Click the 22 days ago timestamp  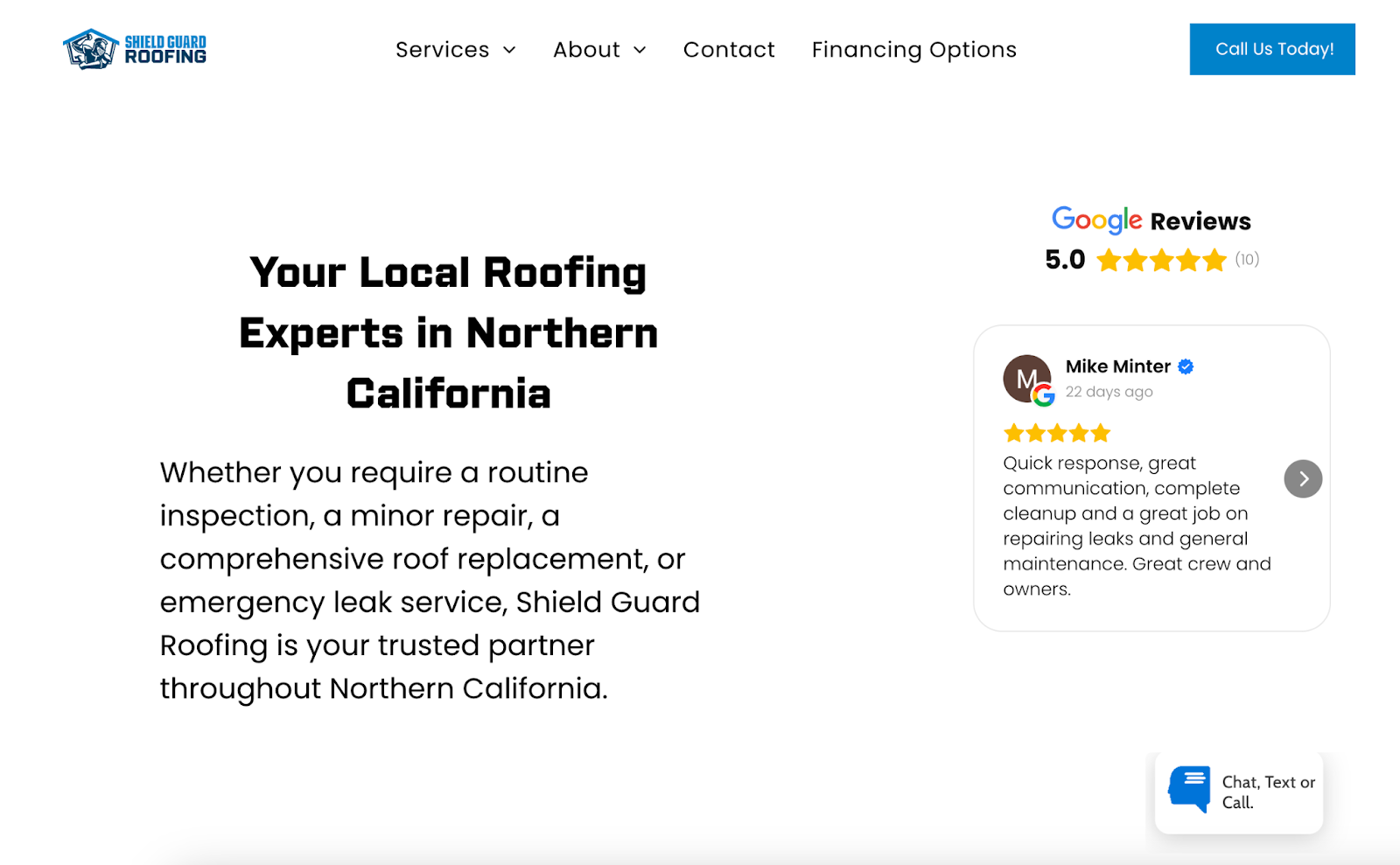(1109, 392)
